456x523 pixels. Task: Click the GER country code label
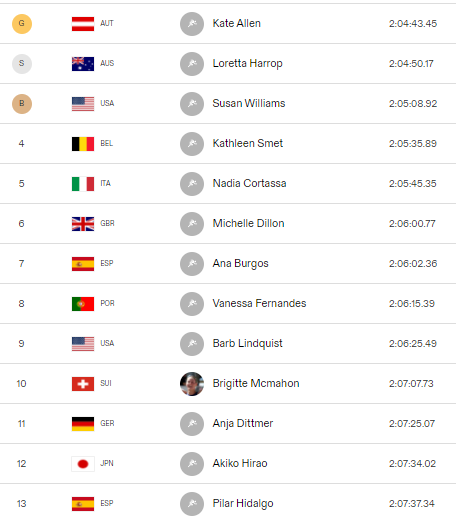pos(107,424)
